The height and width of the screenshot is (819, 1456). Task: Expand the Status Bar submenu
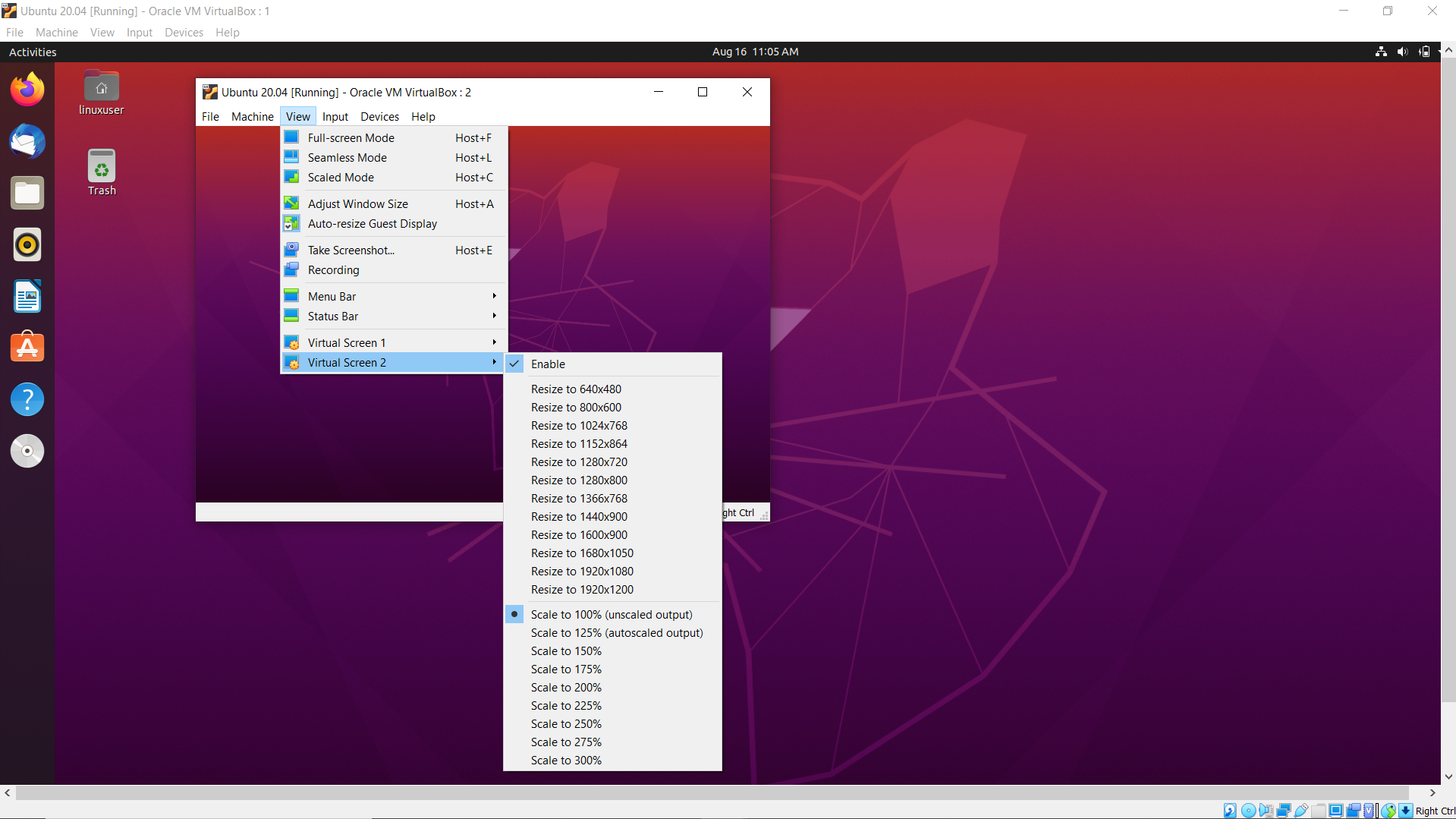tap(394, 316)
